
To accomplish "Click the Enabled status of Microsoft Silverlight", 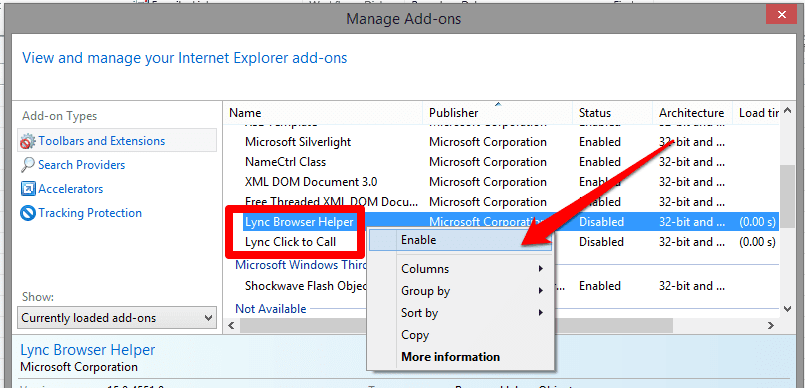I will click(x=600, y=142).
